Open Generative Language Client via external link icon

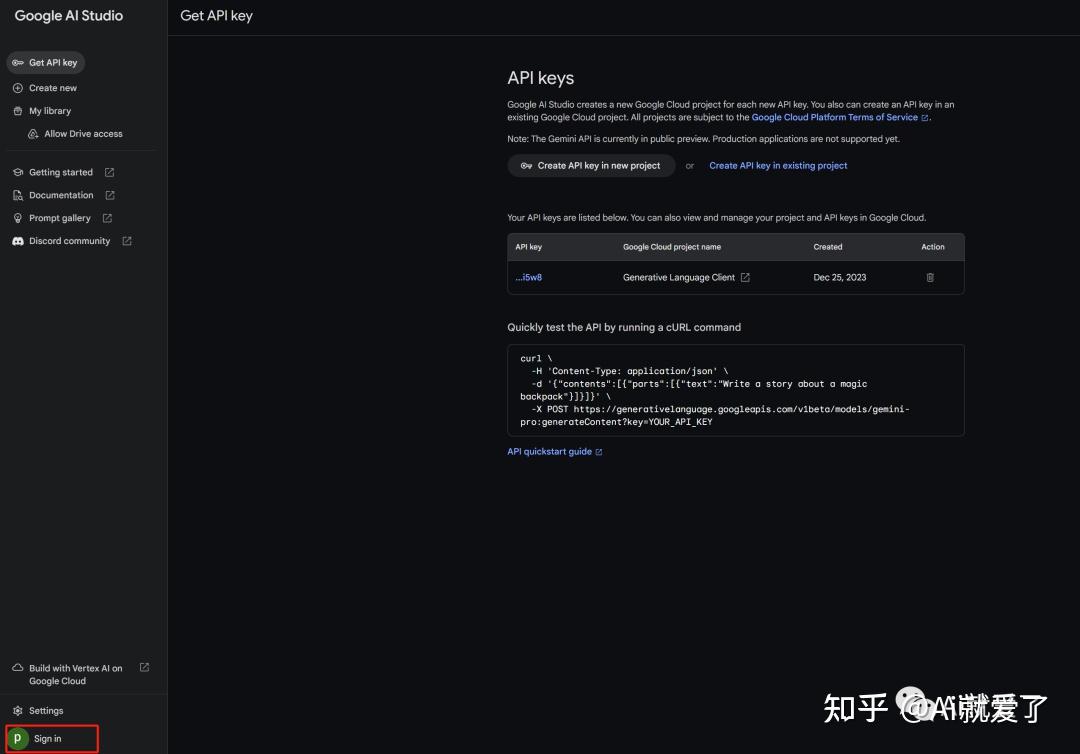point(745,277)
